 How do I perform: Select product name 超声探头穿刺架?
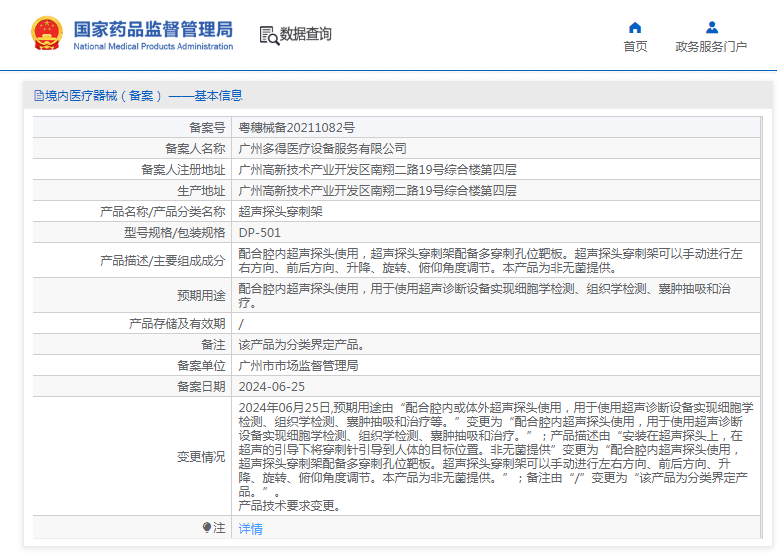click(280, 212)
